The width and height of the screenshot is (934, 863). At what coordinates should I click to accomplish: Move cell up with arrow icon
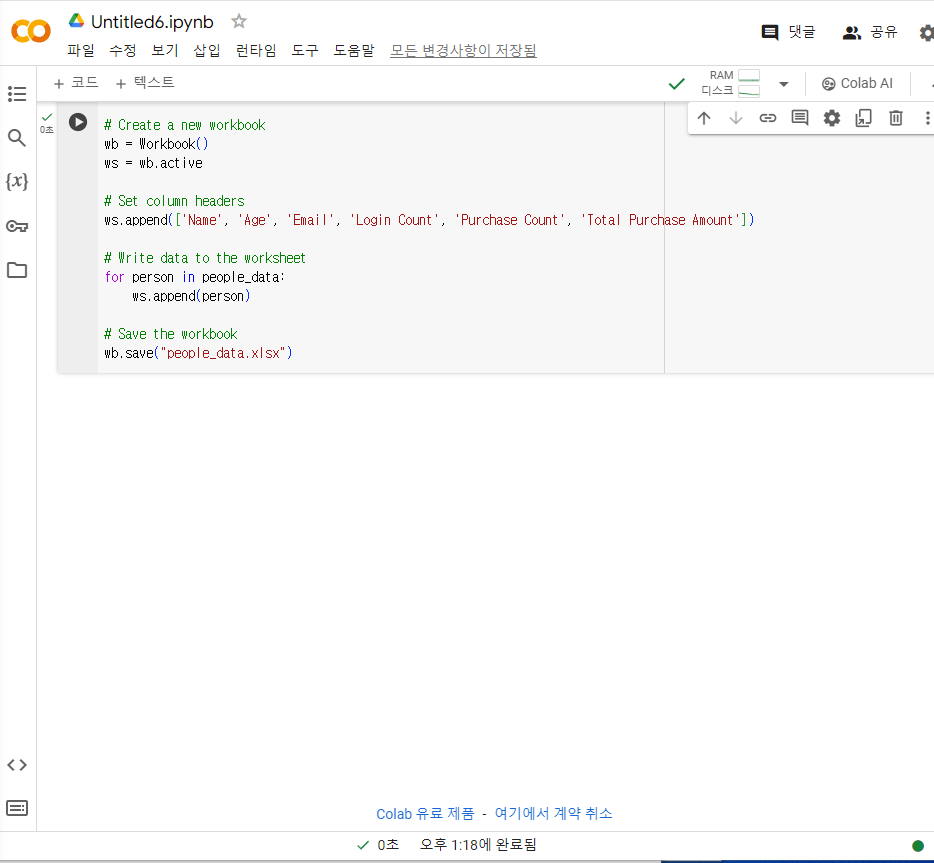tap(704, 118)
